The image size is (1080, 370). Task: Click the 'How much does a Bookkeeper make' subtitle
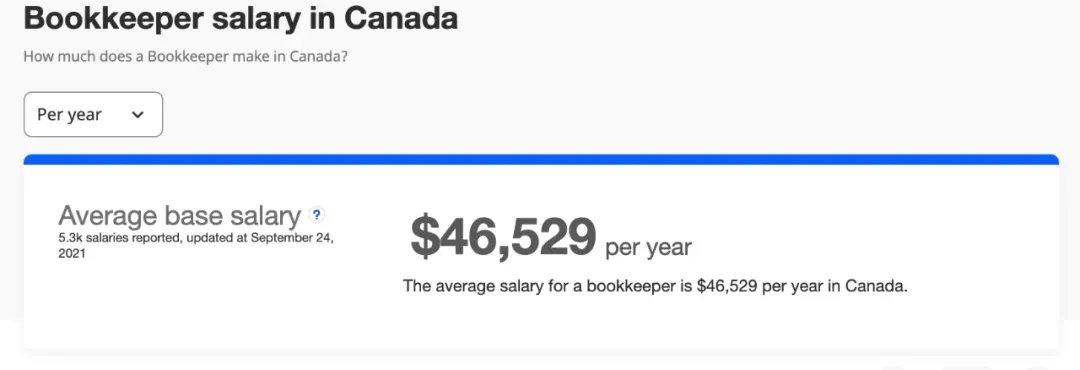coord(185,56)
